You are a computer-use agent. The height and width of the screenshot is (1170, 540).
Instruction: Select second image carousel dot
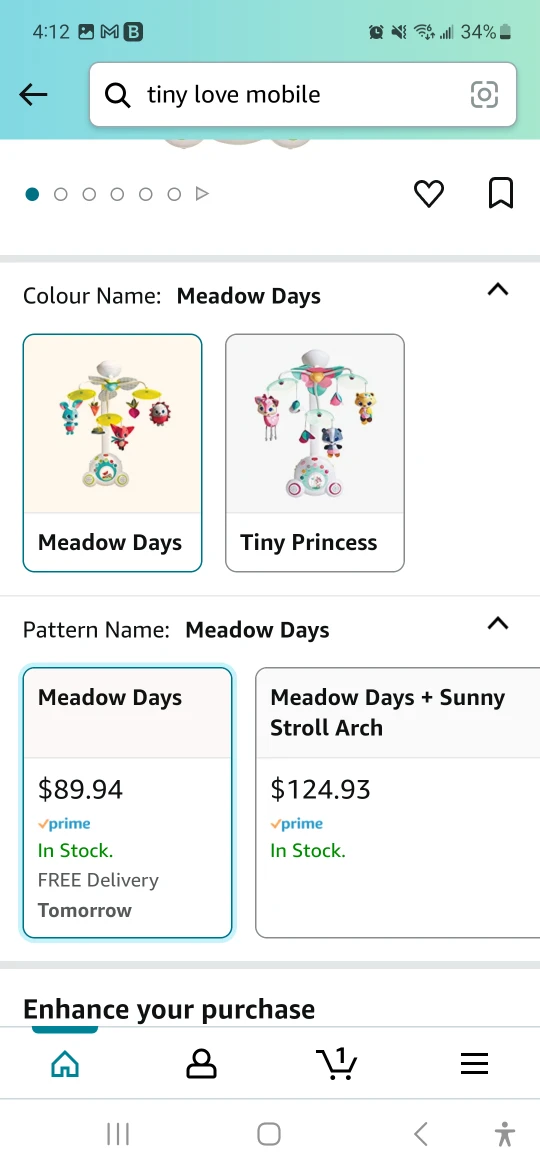(60, 194)
